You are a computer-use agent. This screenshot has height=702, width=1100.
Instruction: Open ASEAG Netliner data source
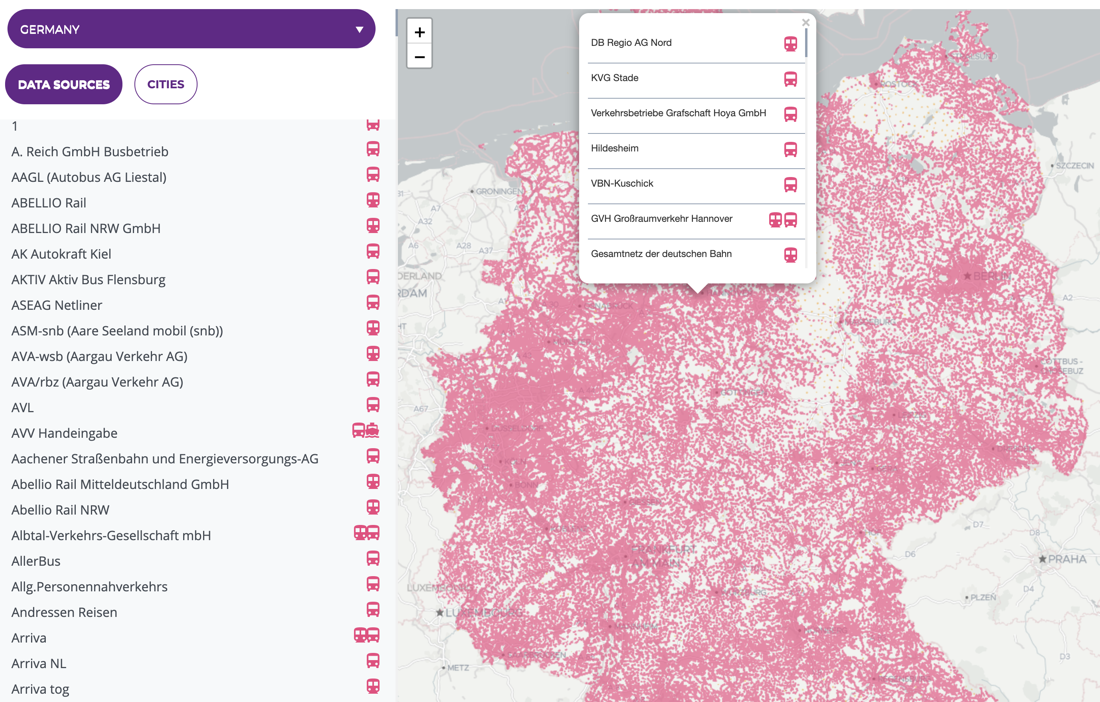[57, 305]
